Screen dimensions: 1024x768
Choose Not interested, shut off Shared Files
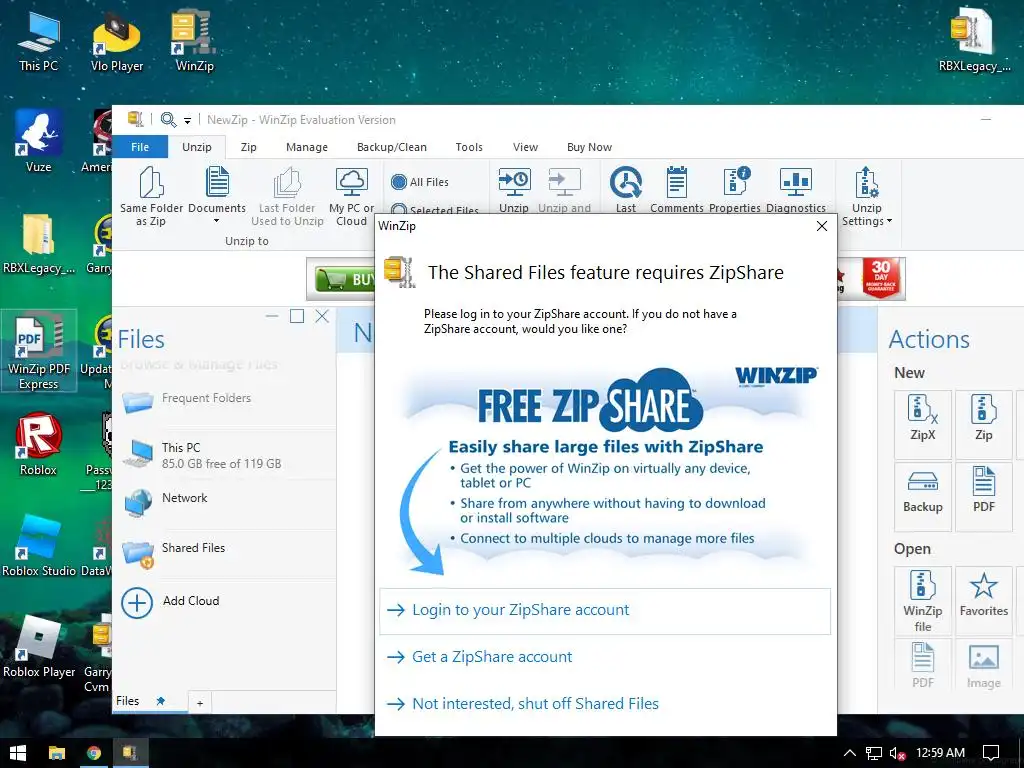(605, 704)
